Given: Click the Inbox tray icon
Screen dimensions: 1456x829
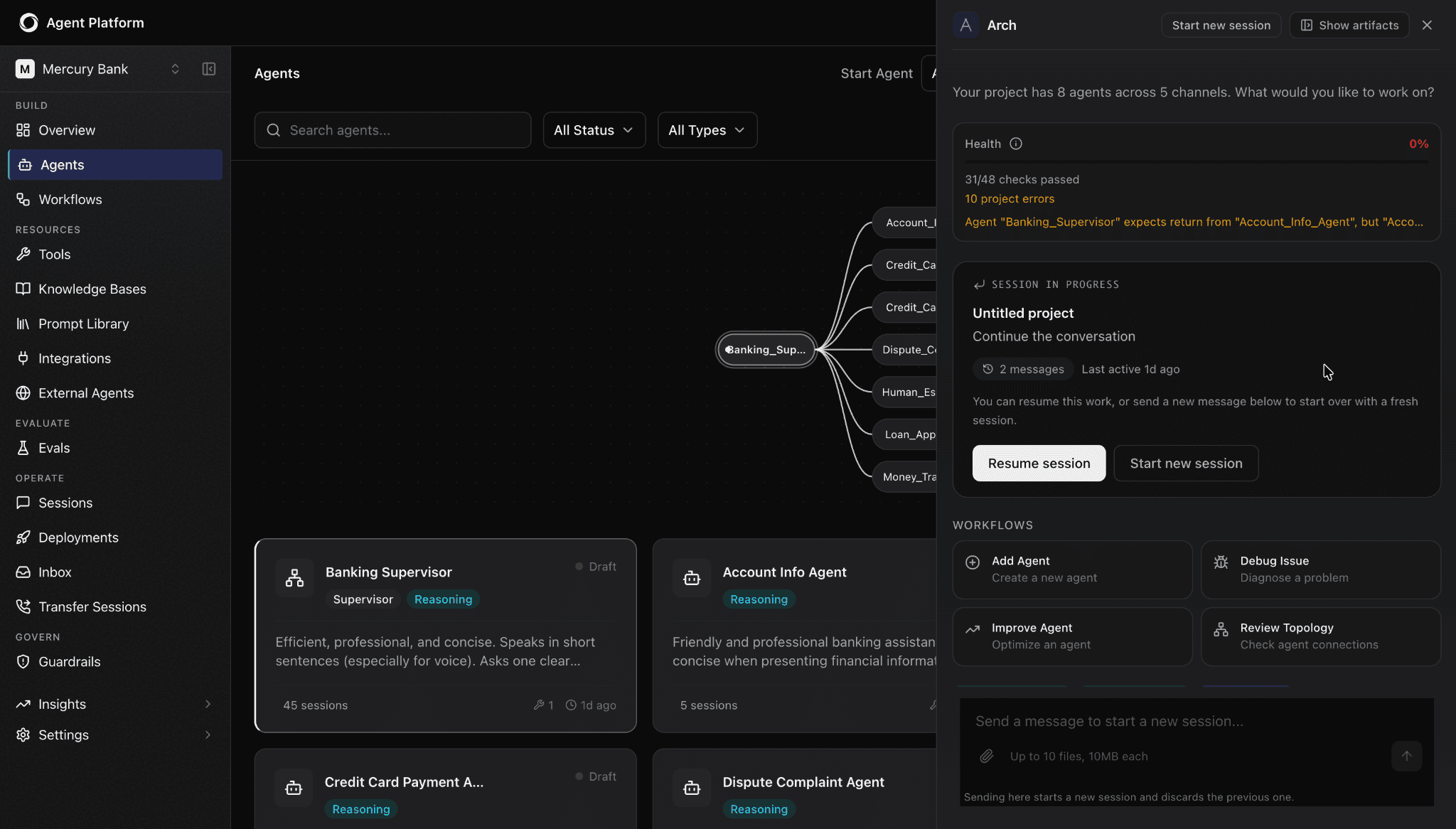Looking at the screenshot, I should (23, 572).
